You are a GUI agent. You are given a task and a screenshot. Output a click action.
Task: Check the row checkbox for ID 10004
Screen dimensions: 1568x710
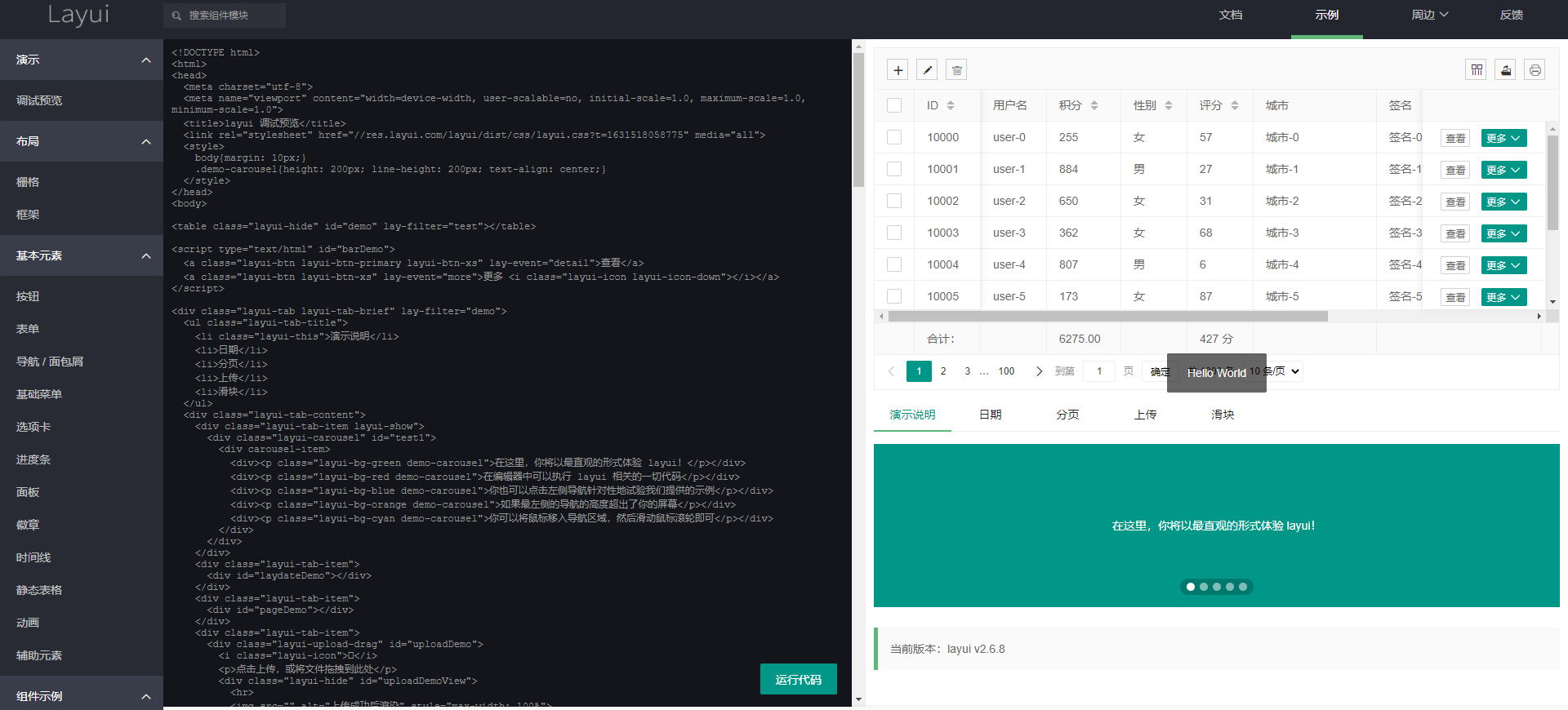click(894, 264)
